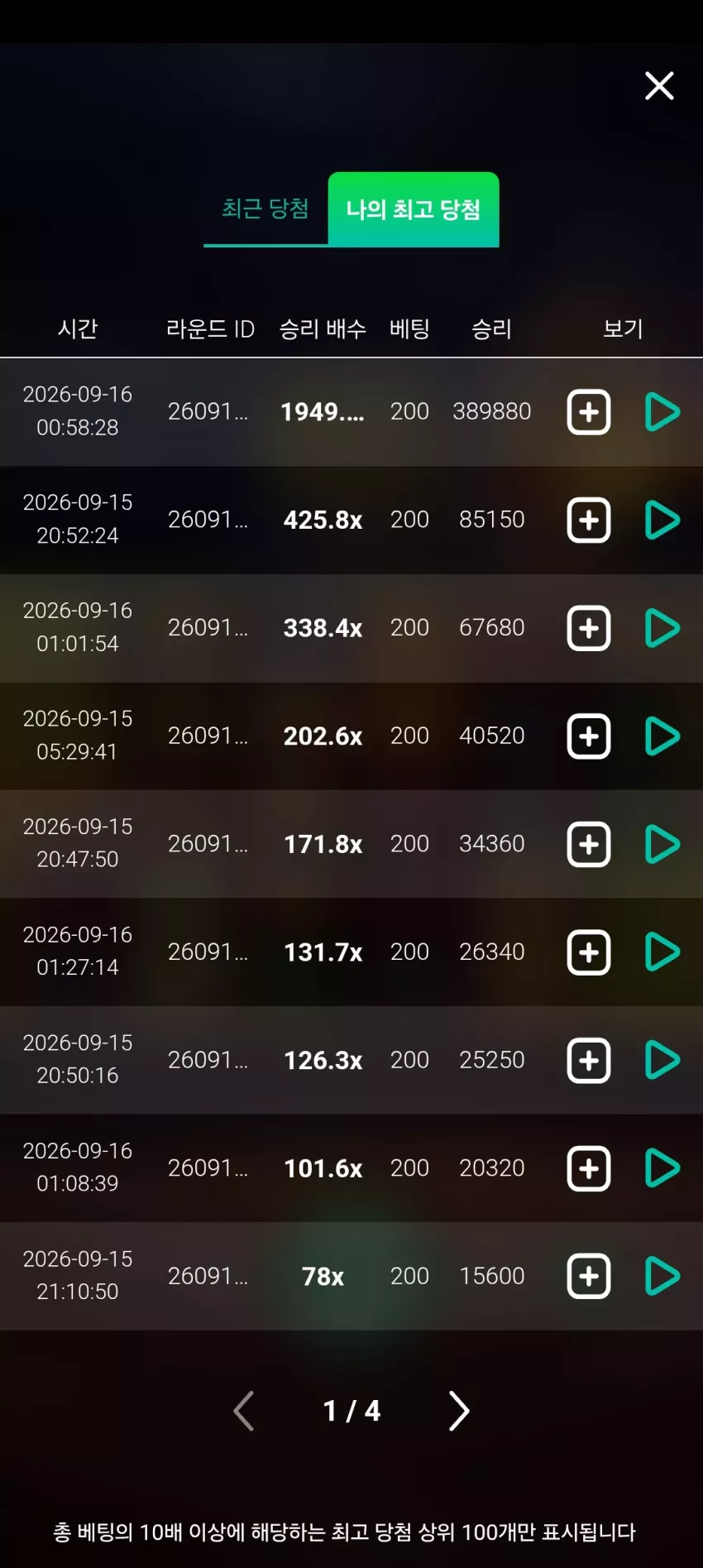Play replay for the 1949x win
The image size is (703, 1568).
[x=662, y=412]
